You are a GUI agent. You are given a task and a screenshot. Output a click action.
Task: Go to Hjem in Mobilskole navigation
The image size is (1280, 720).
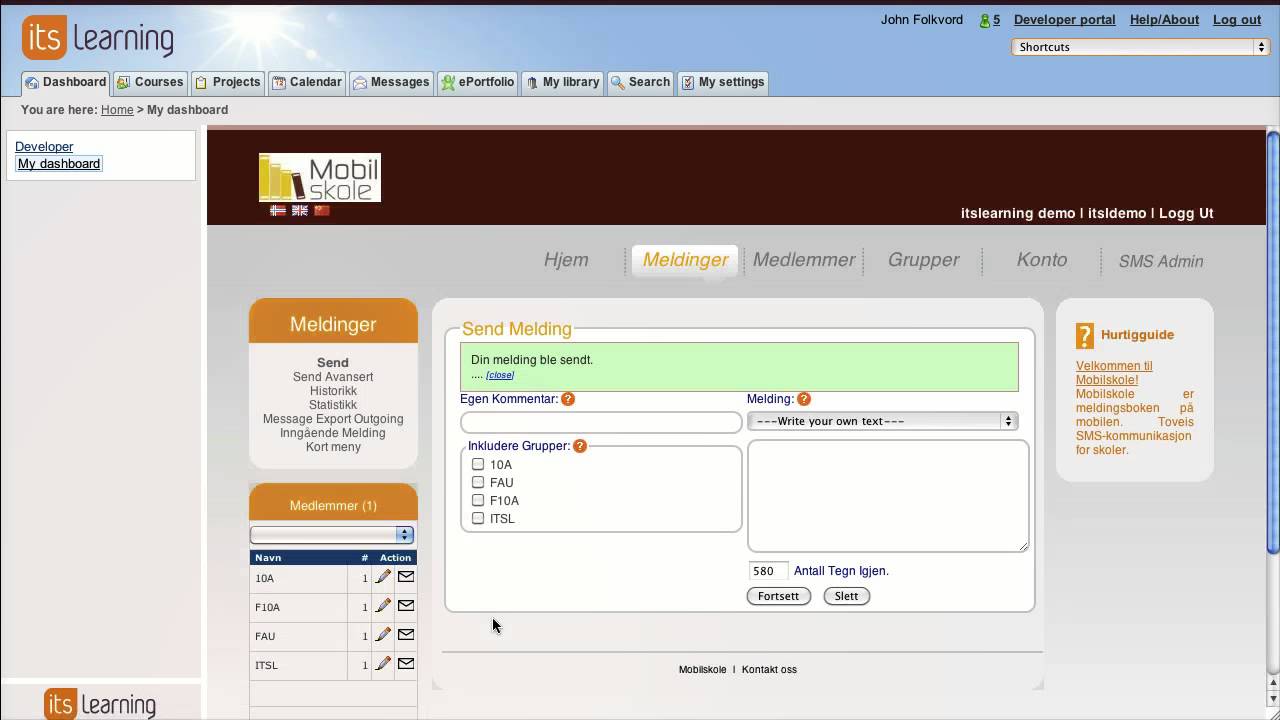566,260
